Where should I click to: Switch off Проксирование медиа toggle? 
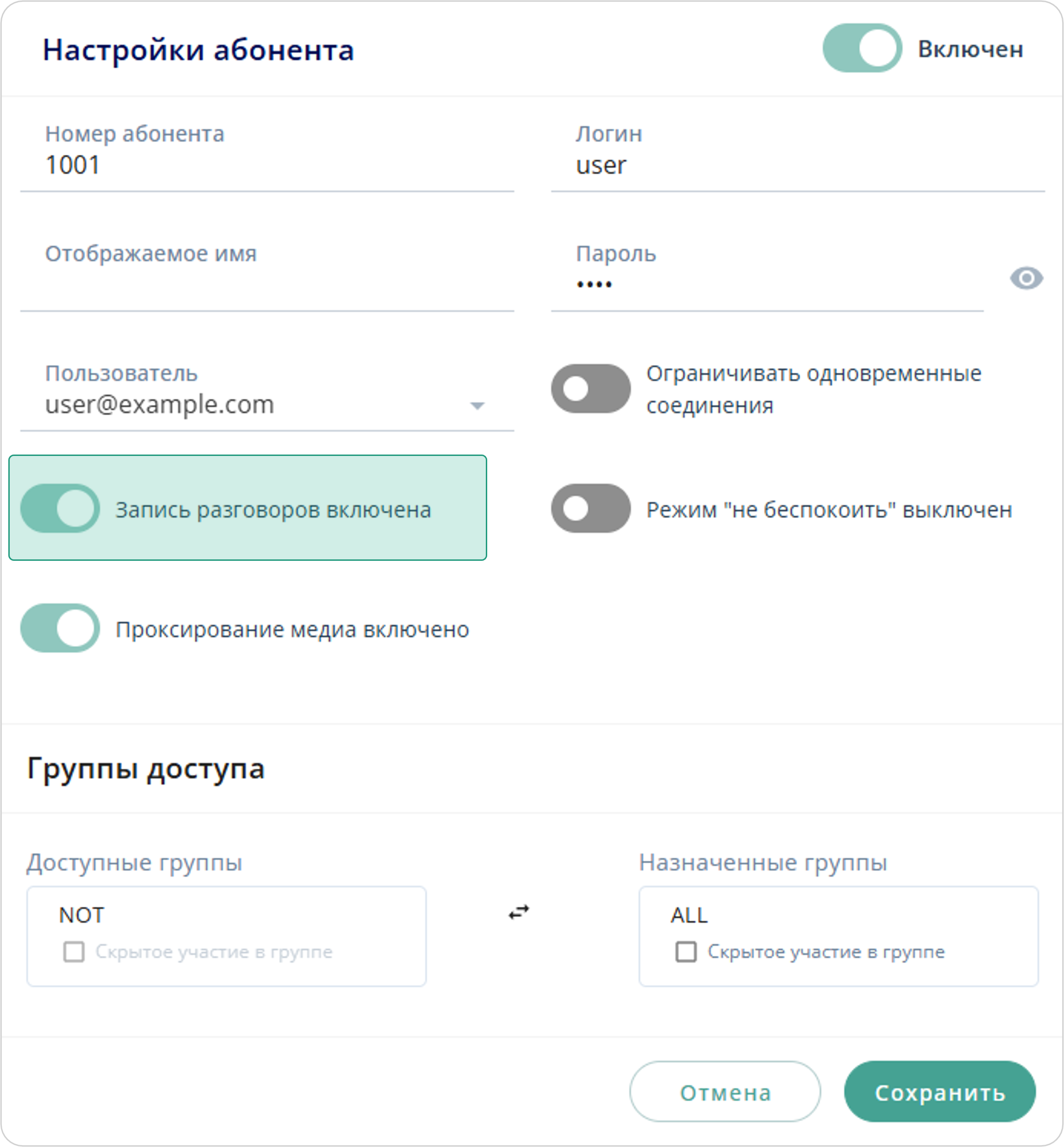60,628
